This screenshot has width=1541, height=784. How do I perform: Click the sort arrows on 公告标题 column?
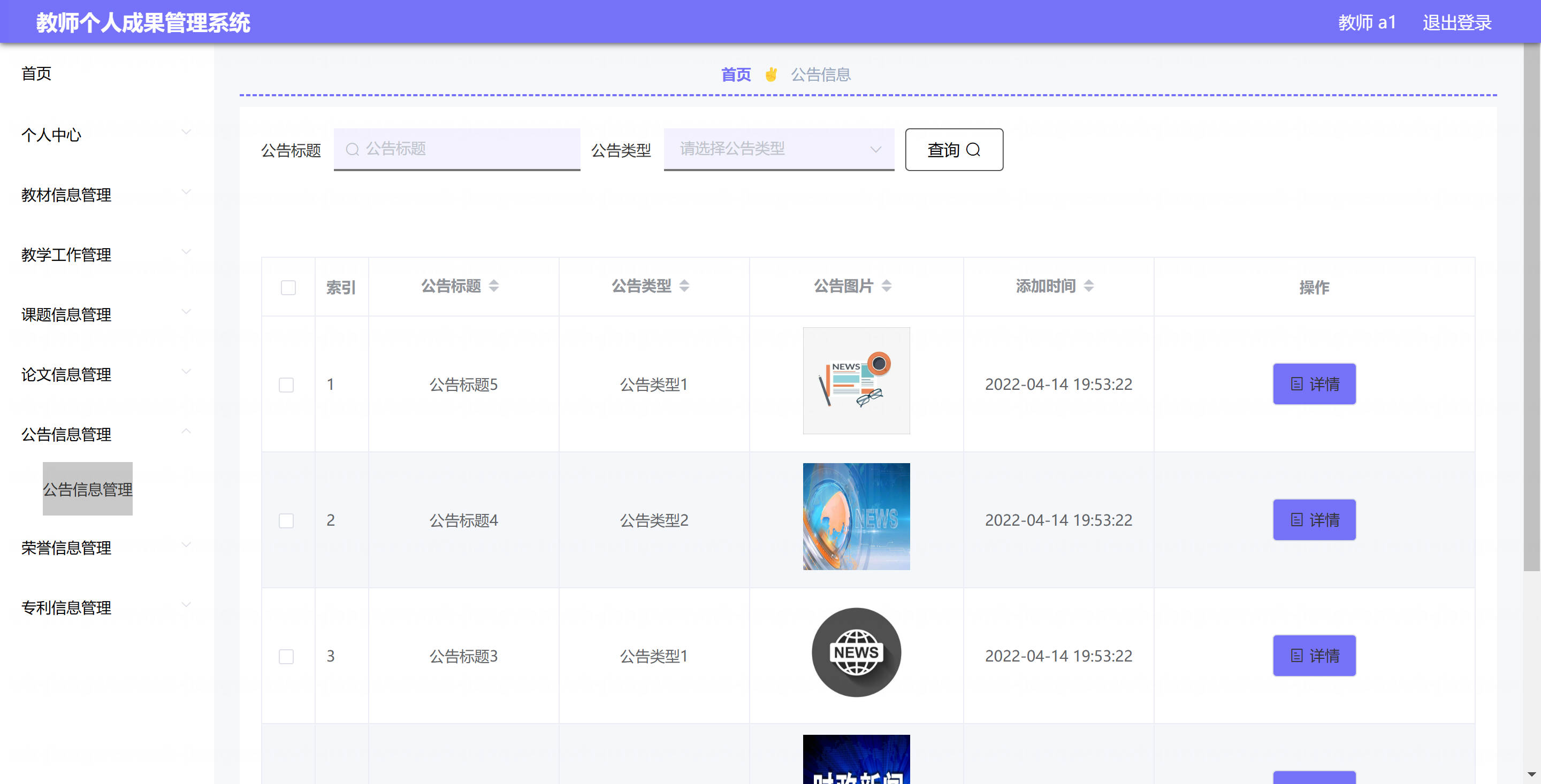[x=493, y=286]
